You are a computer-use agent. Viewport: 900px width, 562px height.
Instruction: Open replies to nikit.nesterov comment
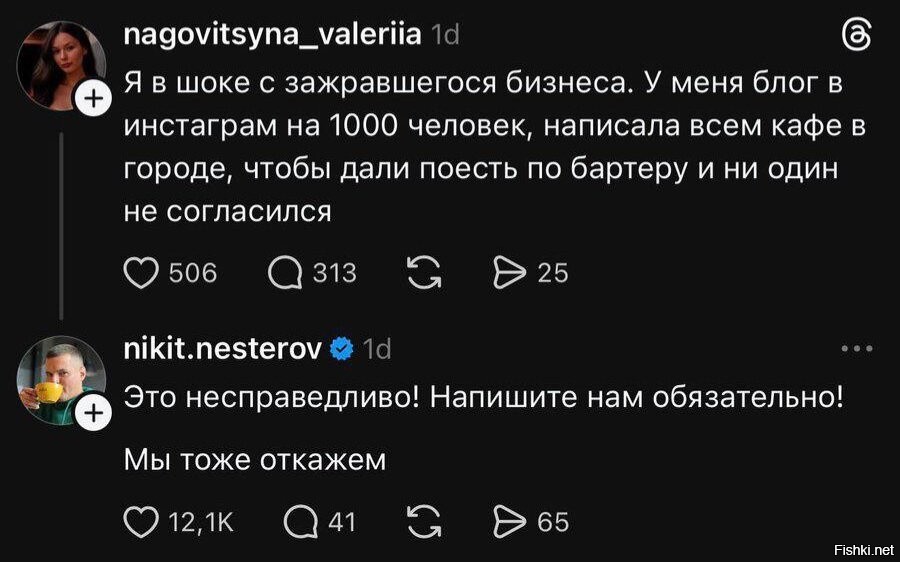(x=300, y=521)
